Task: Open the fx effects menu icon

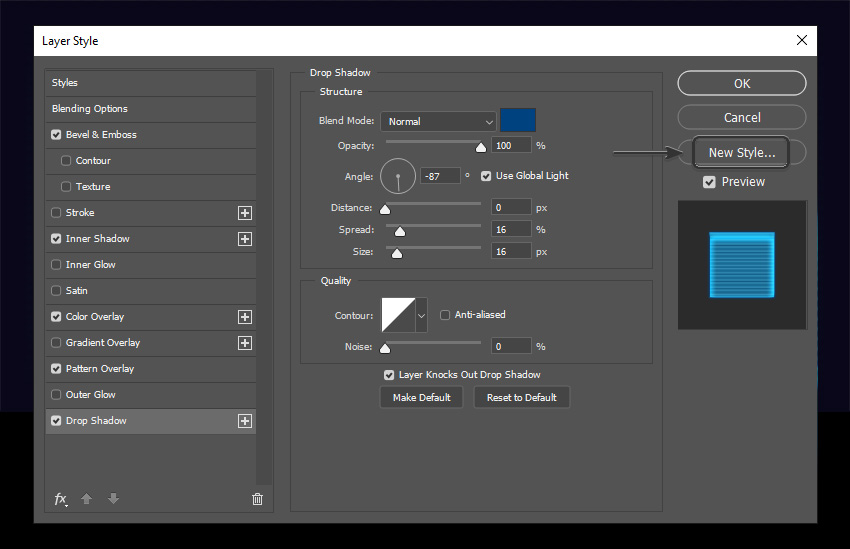Action: [x=61, y=499]
